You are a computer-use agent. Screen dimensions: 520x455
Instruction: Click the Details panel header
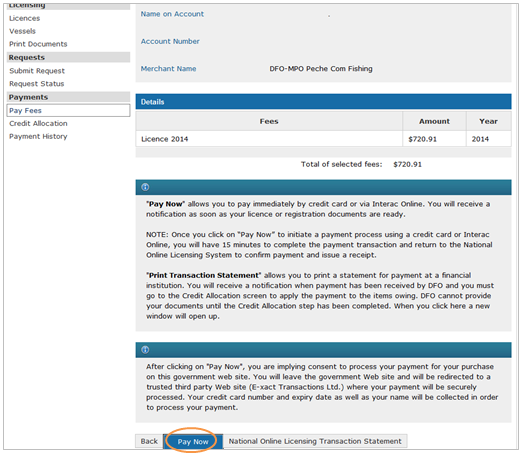[x=323, y=102]
